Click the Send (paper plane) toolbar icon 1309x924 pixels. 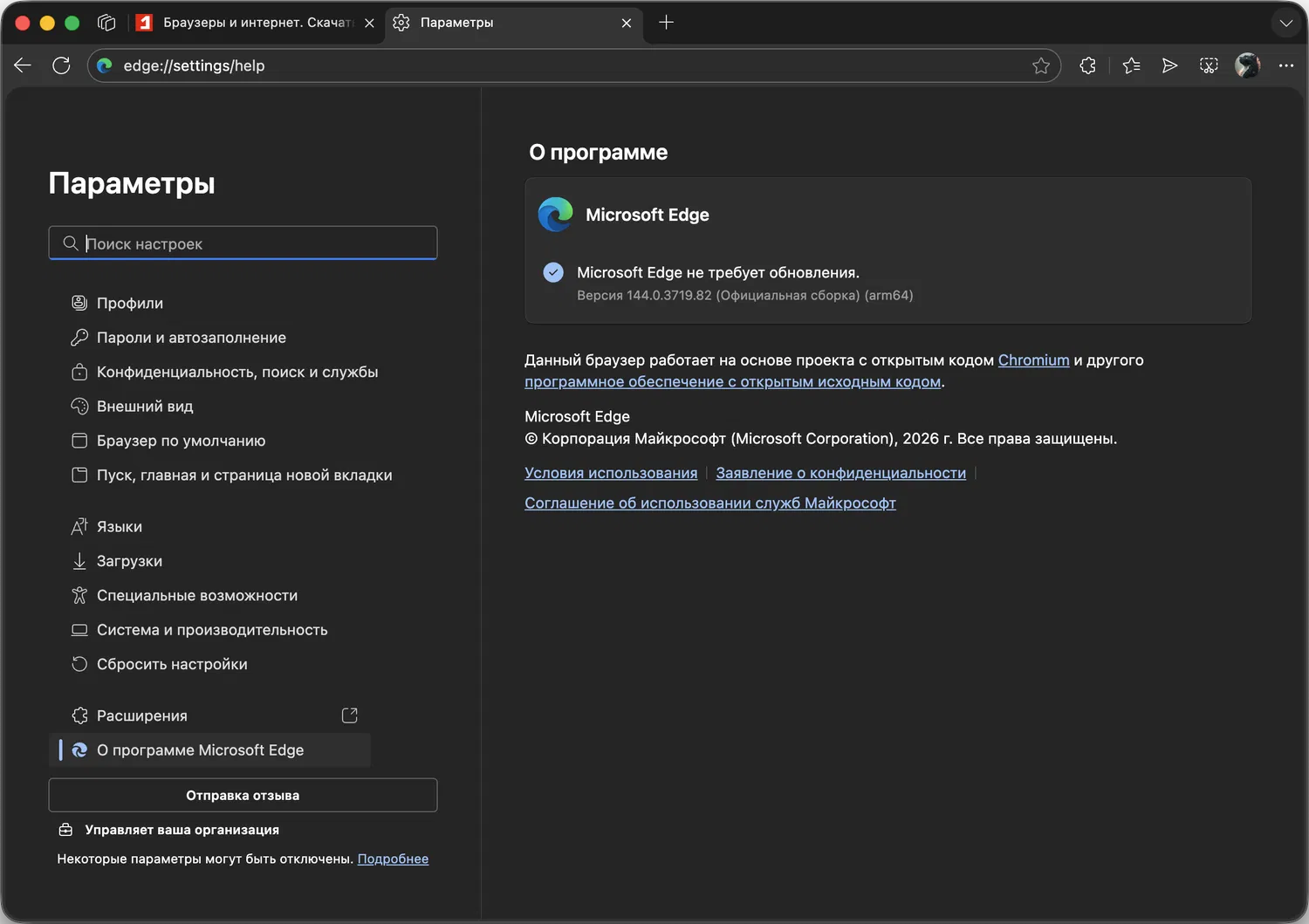[1169, 65]
